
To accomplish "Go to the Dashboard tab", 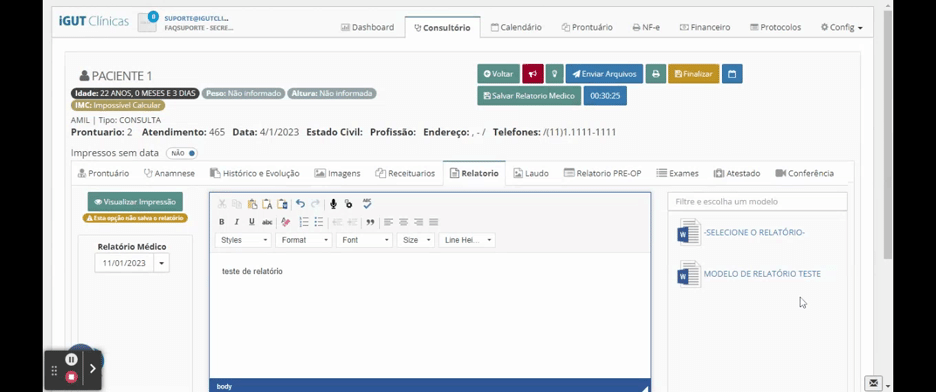I will 367,27.
